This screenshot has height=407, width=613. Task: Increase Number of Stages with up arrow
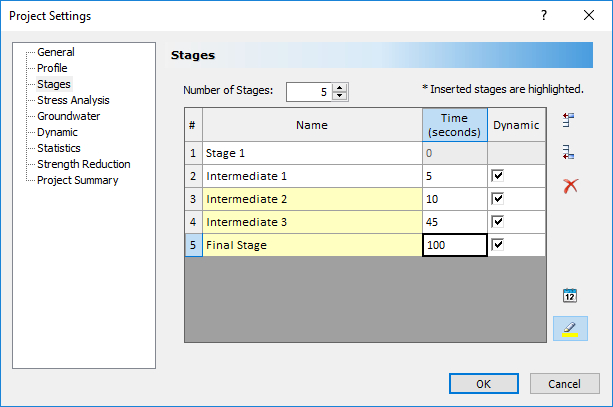pyautogui.click(x=340, y=87)
